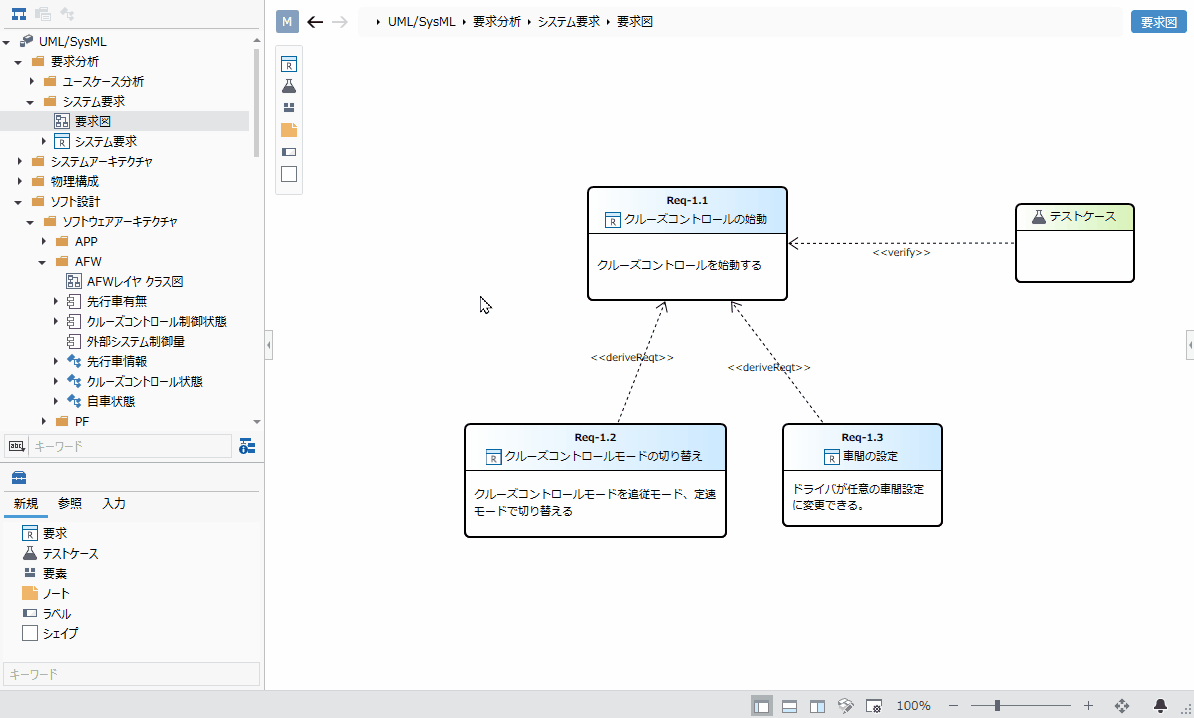Click UML/SysML in the breadcrumb

[x=422, y=22]
